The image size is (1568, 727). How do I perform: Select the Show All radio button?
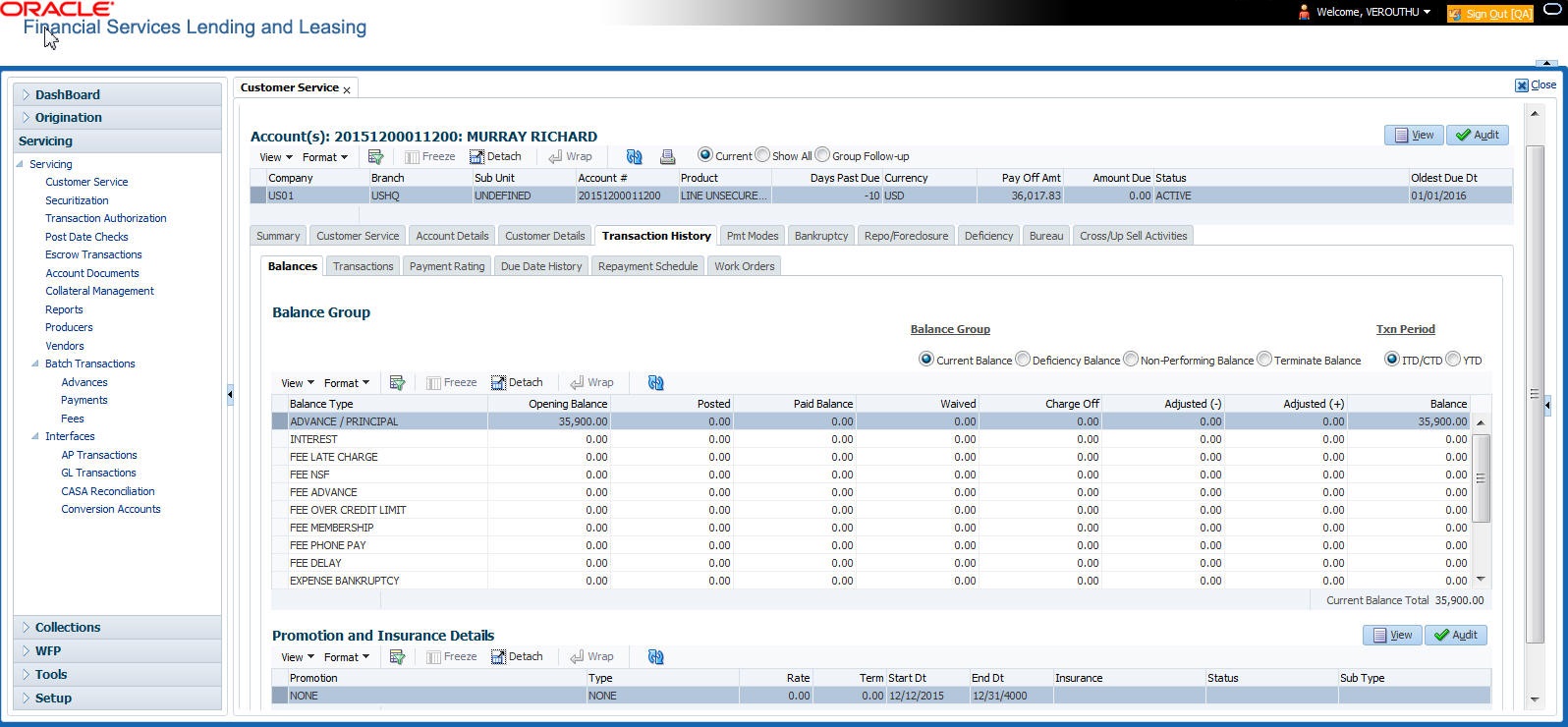[x=762, y=155]
